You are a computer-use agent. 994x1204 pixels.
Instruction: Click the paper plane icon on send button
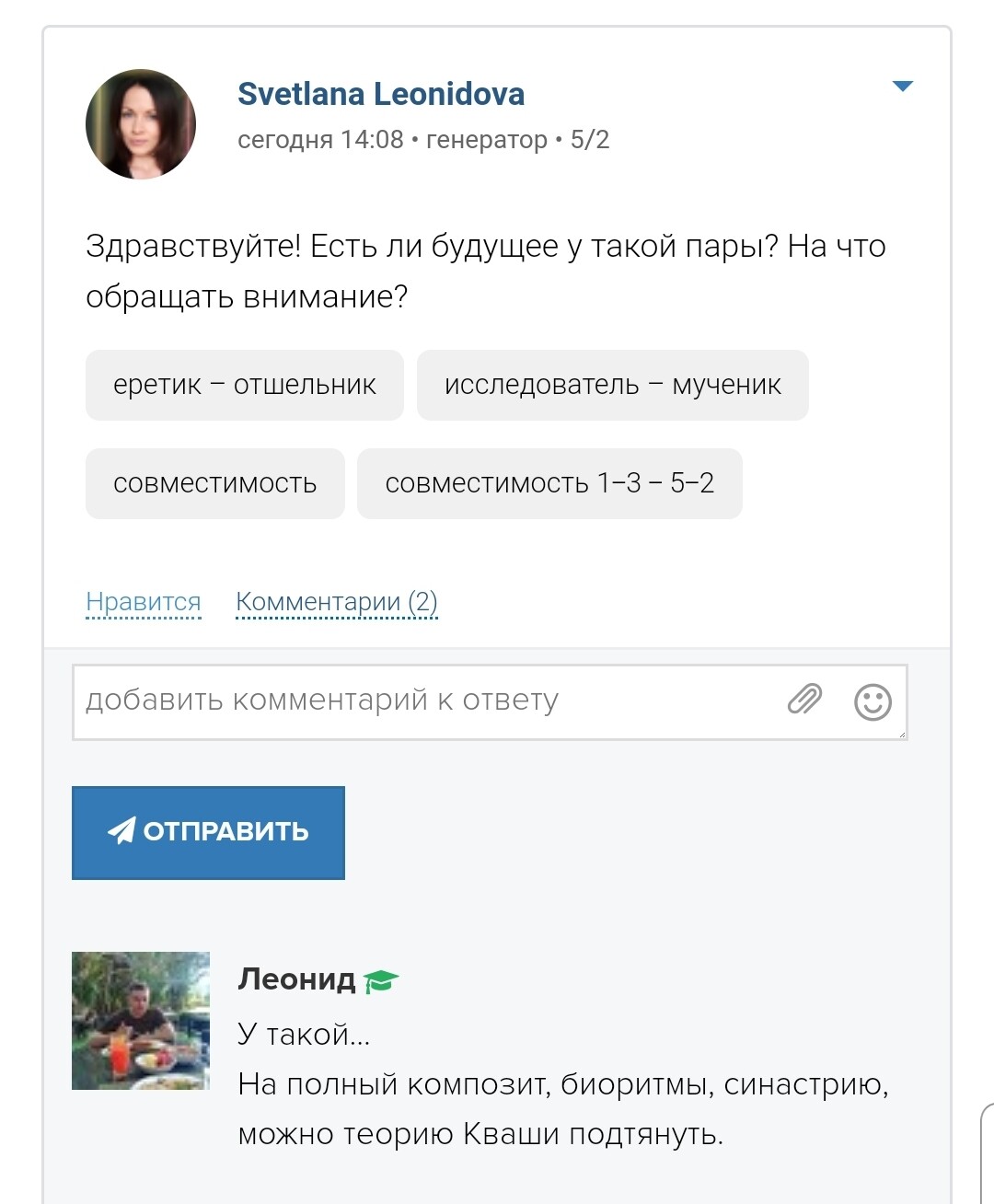(121, 830)
